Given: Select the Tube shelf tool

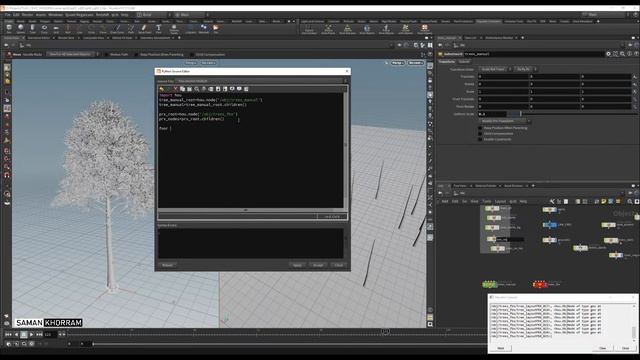Looking at the screenshot, I should click(x=33, y=29).
